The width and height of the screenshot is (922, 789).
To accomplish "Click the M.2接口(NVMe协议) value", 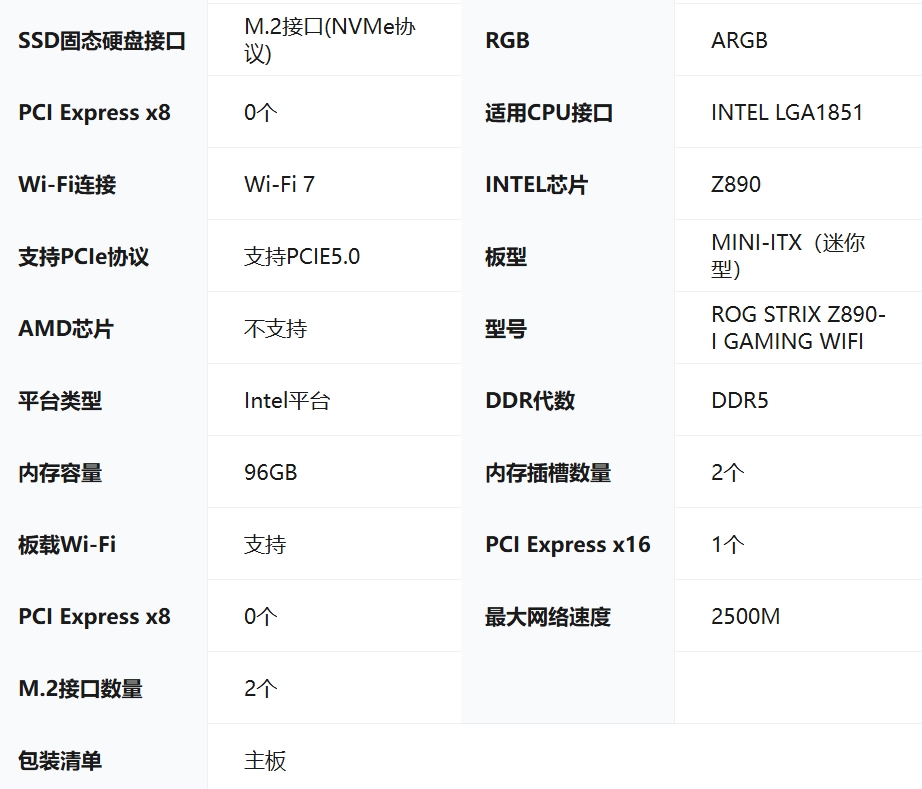I will [x=330, y=40].
